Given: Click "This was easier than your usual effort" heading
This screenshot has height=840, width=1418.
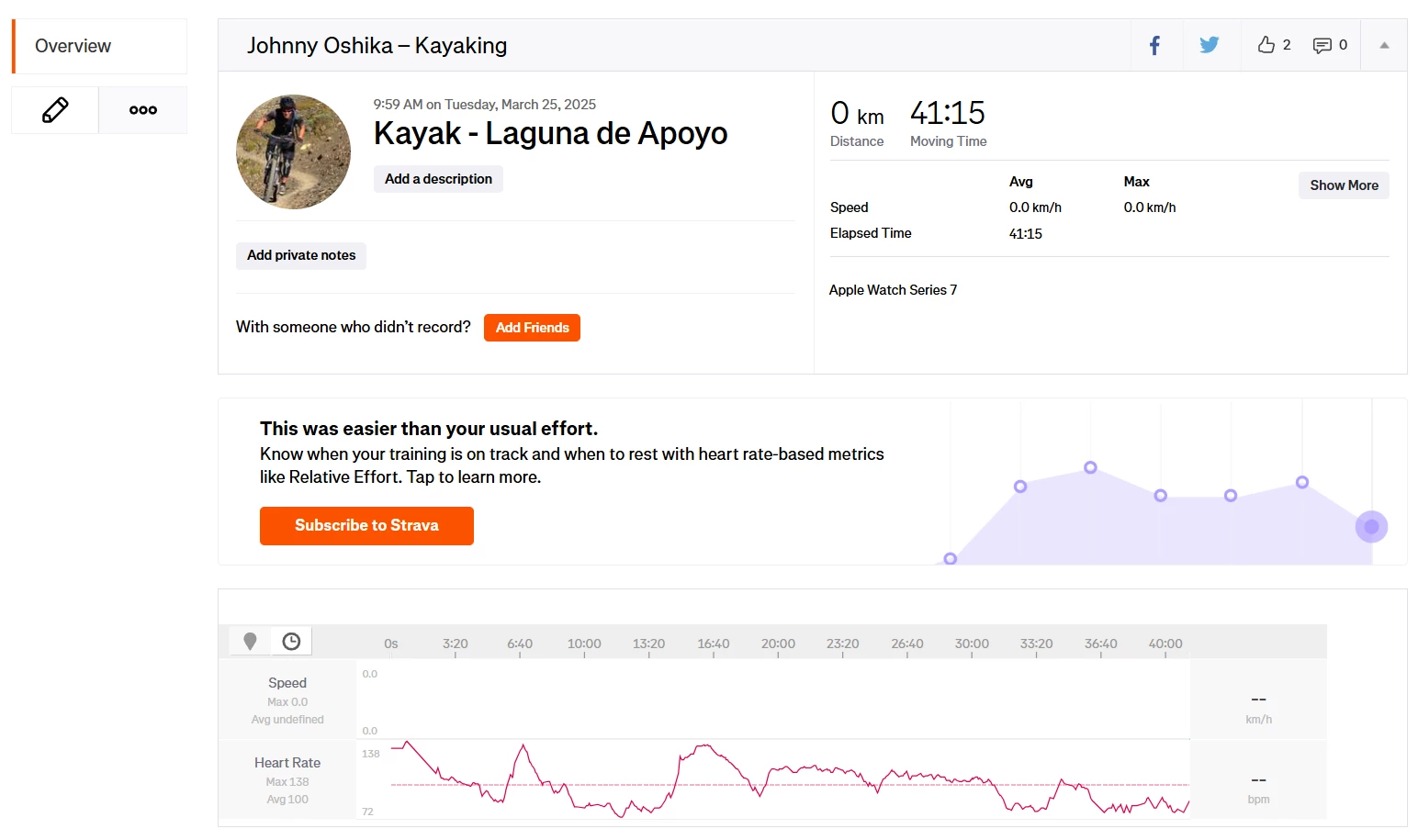Looking at the screenshot, I should point(429,429).
